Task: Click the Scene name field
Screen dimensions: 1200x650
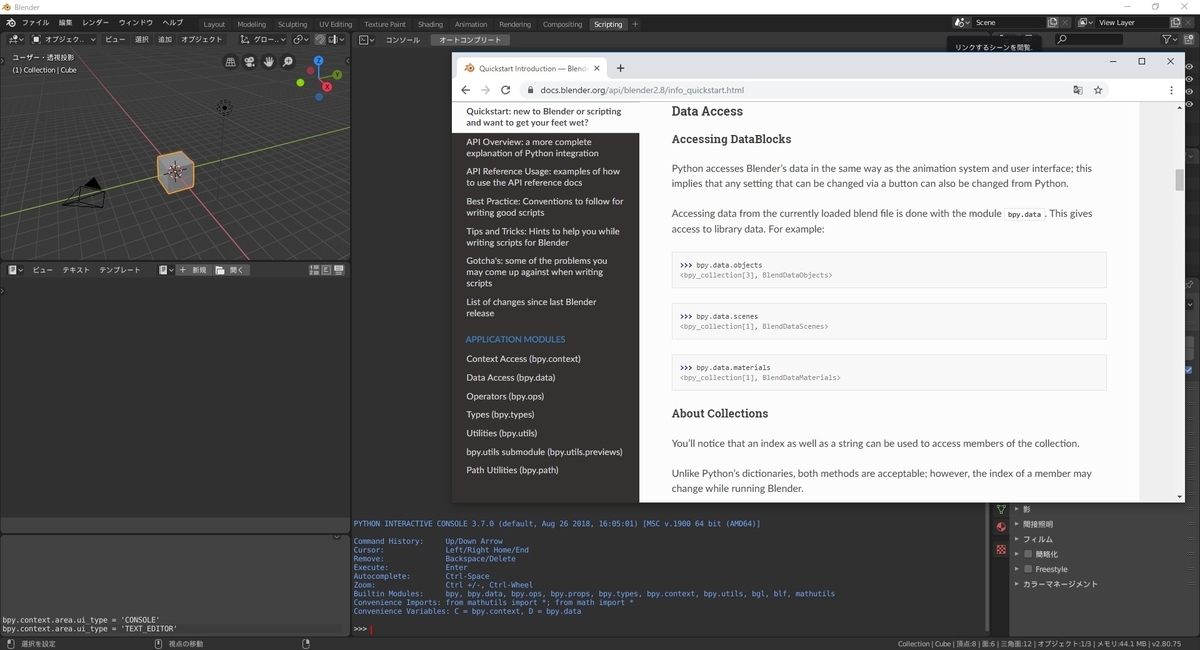Action: [1008, 22]
